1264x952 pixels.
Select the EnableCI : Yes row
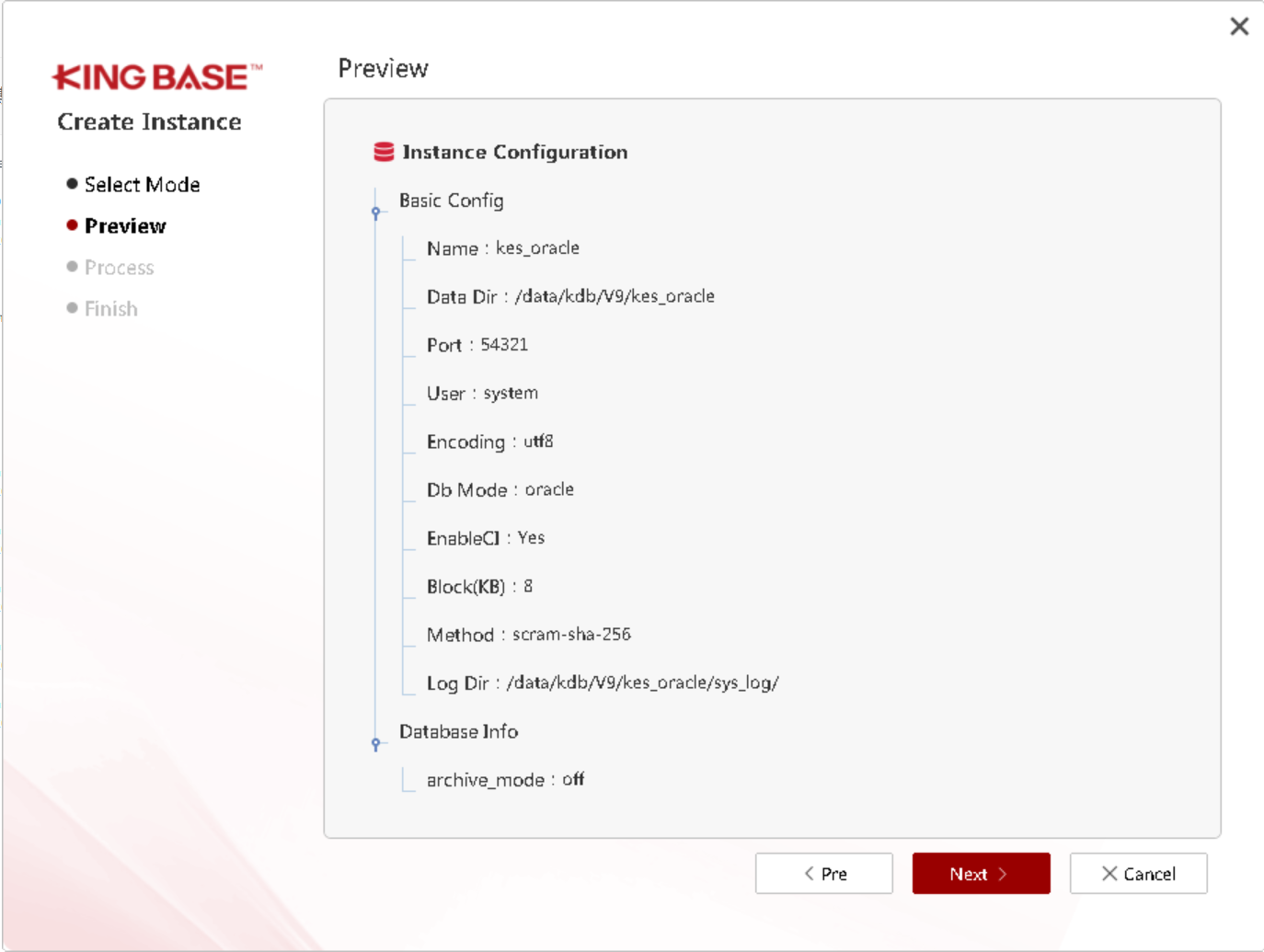(485, 538)
